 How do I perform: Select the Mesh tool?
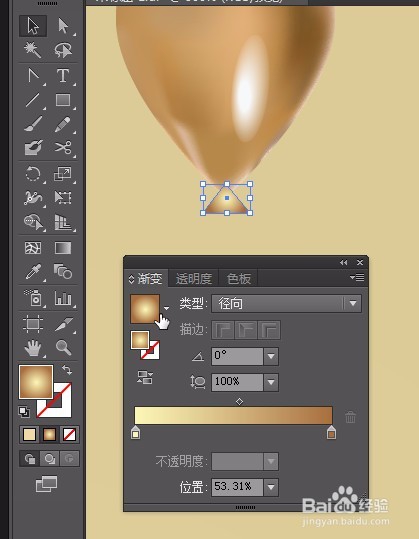pyautogui.click(x=33, y=248)
